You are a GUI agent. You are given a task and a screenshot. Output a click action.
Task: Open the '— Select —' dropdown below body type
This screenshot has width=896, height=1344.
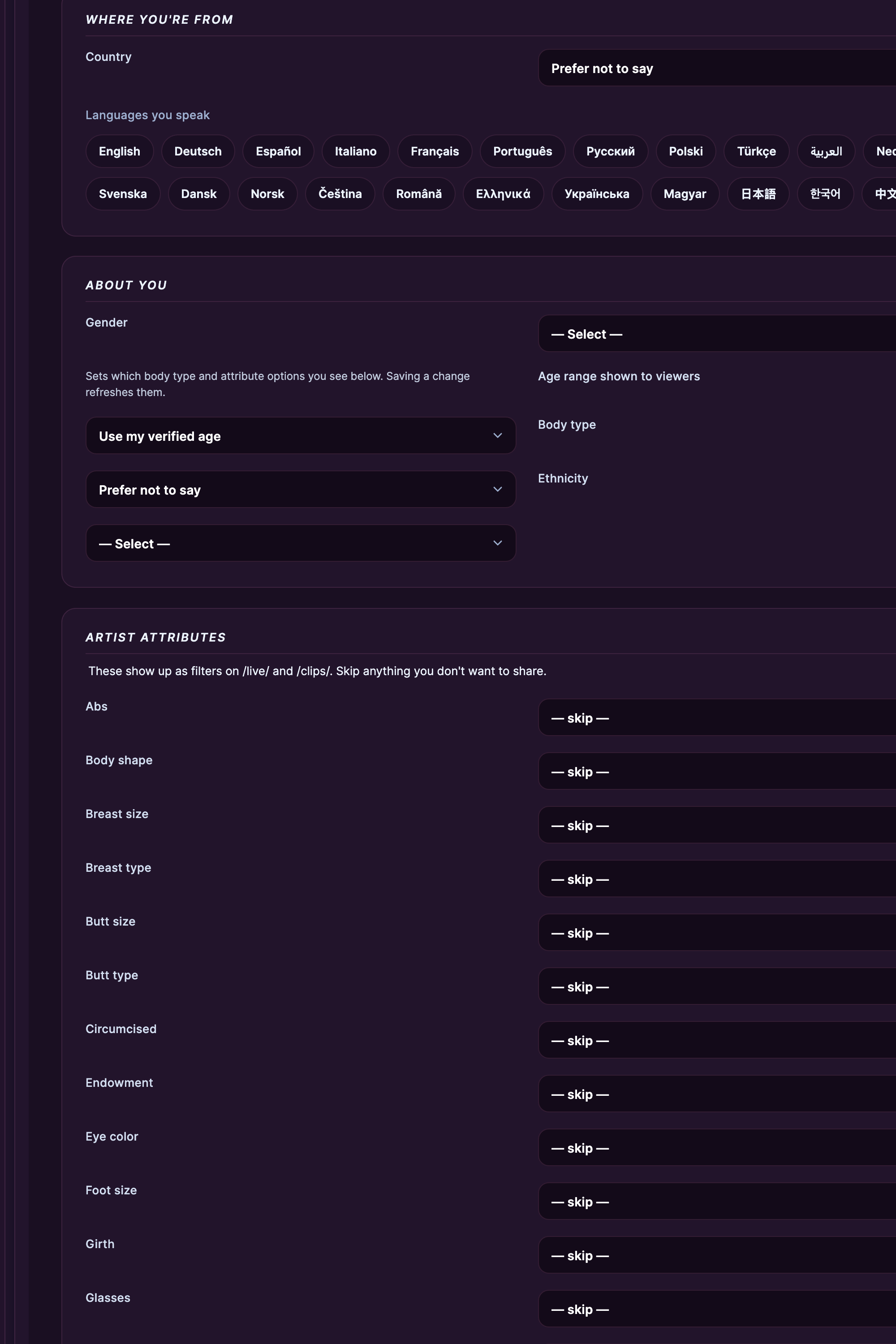pyautogui.click(x=301, y=543)
